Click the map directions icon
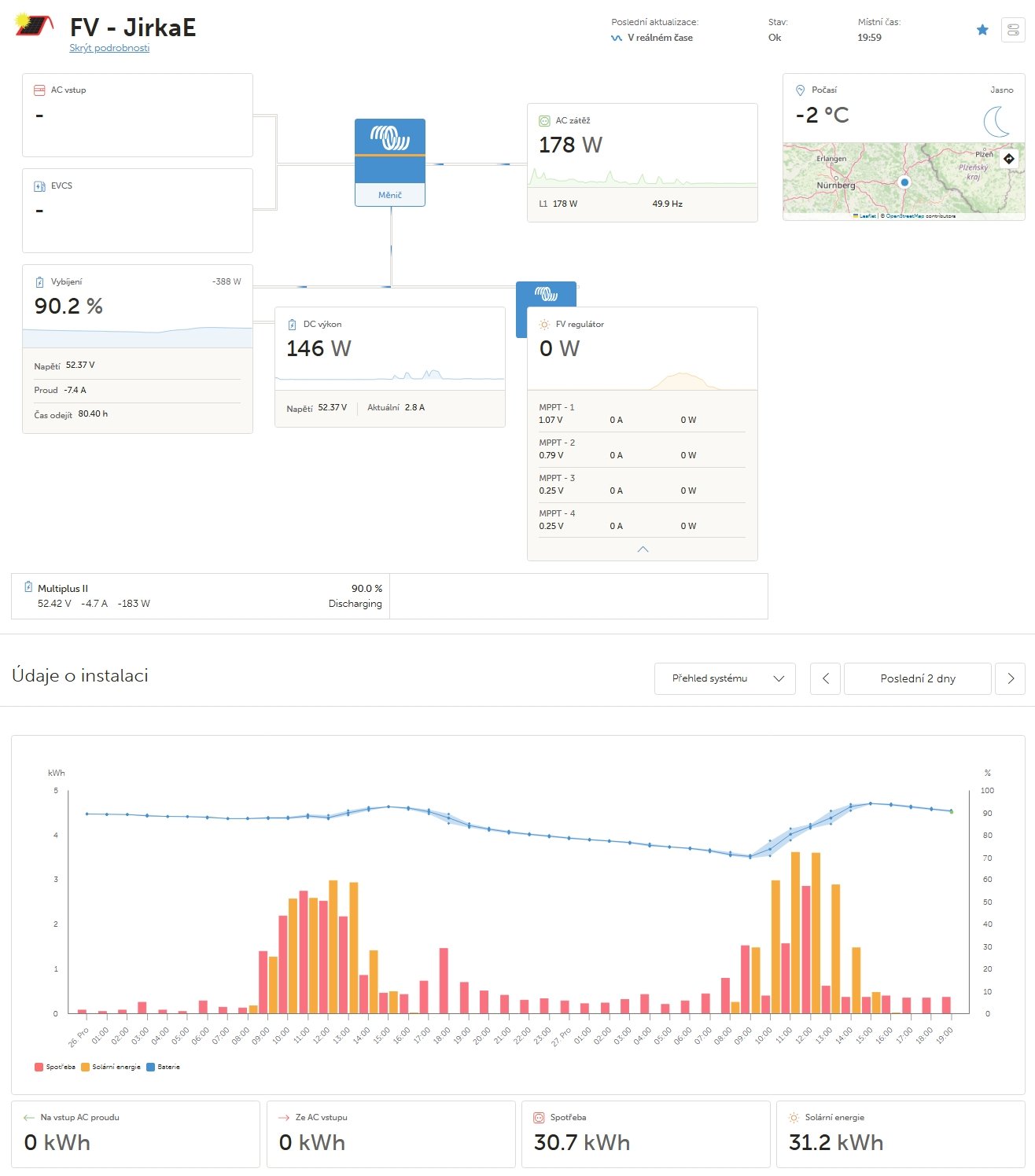The height and width of the screenshot is (1176, 1035). coord(1009,158)
